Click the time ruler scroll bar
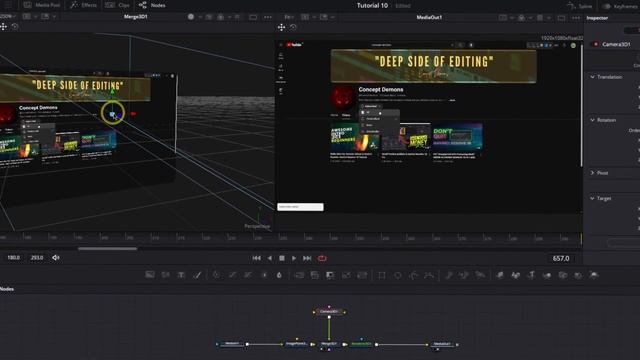640x360 pixels. [x=107, y=248]
